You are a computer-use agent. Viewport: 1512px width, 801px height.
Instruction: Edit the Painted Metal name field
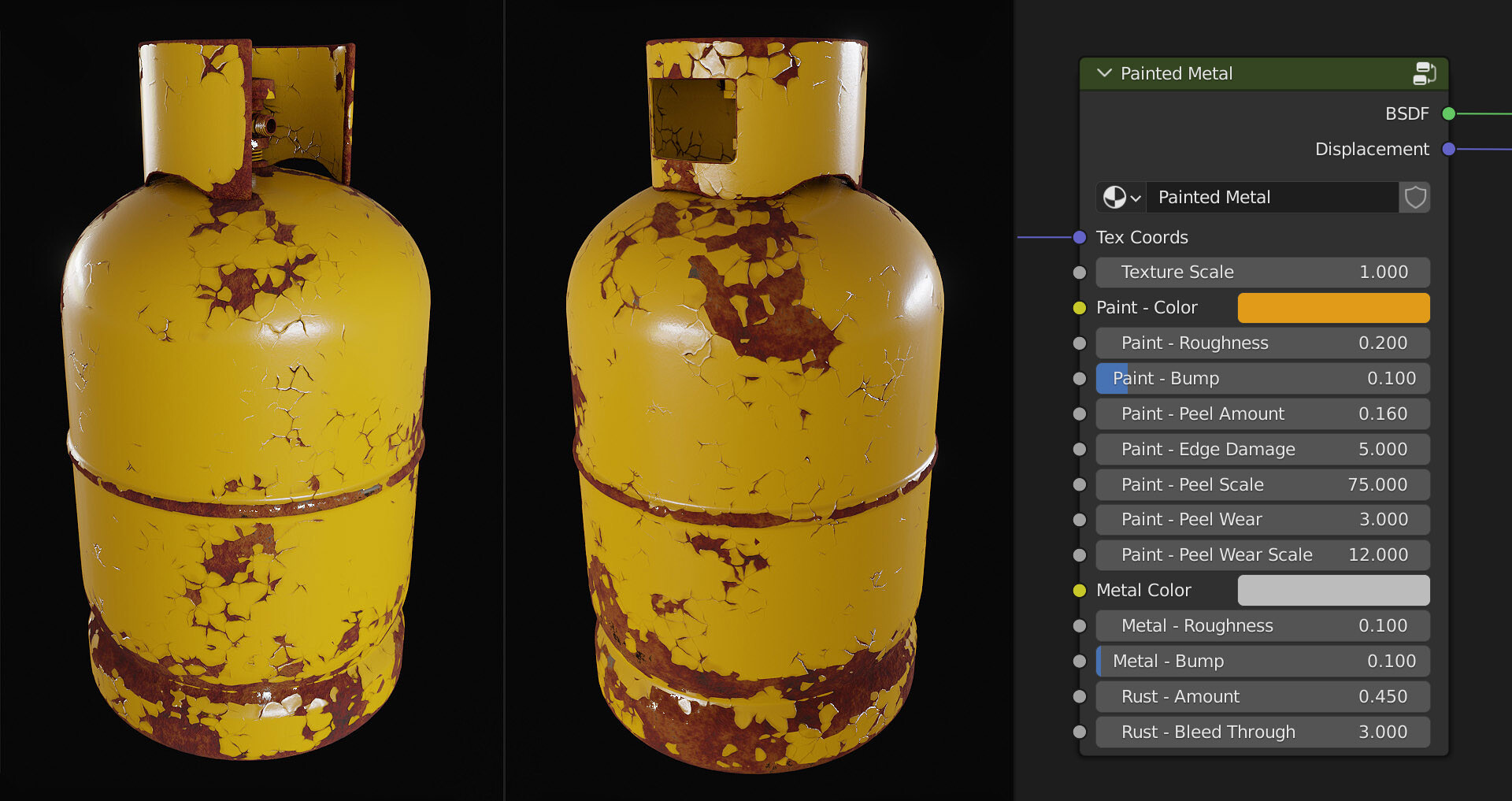(x=1260, y=197)
